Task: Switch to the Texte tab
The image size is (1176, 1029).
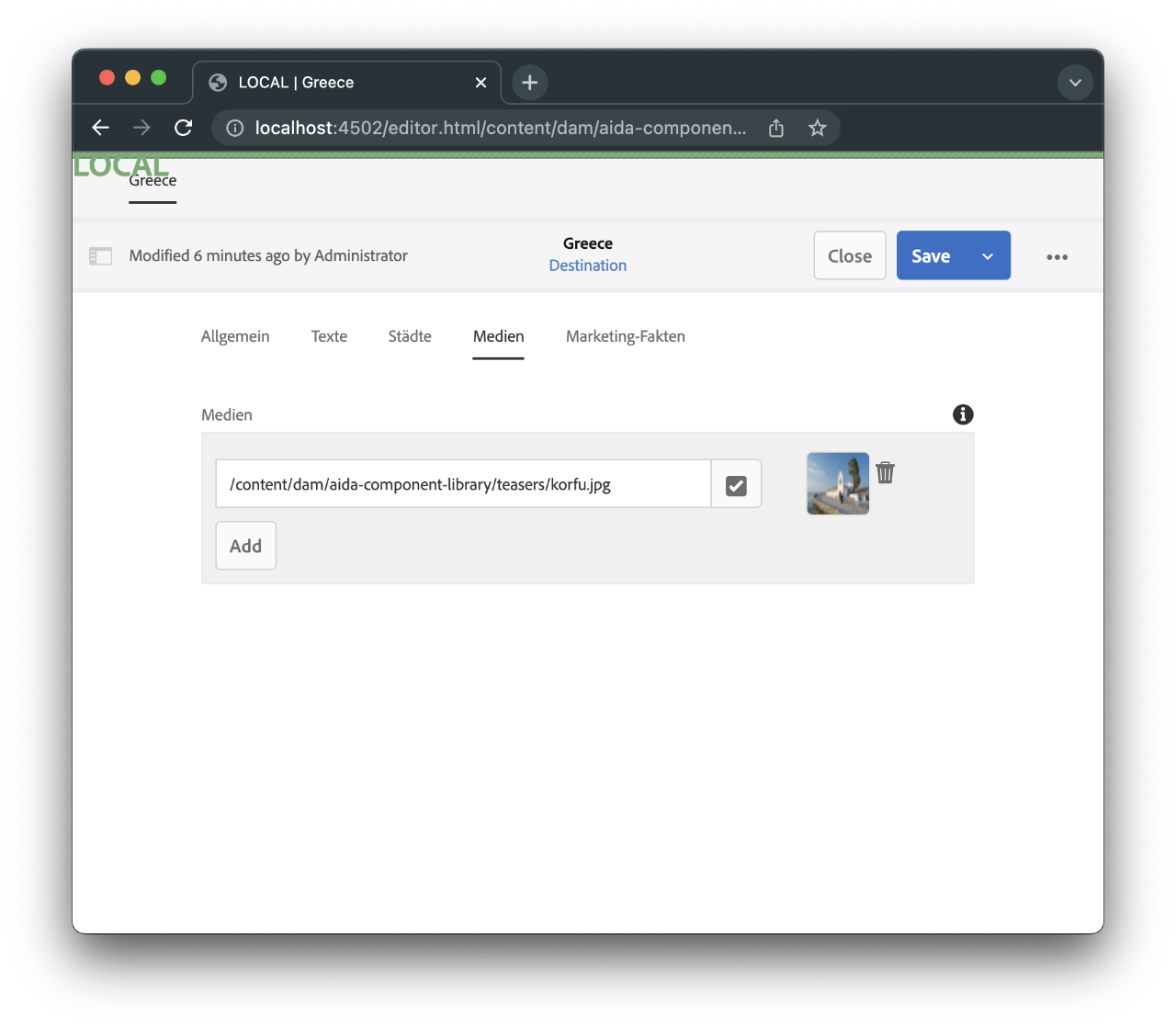Action: click(x=329, y=336)
